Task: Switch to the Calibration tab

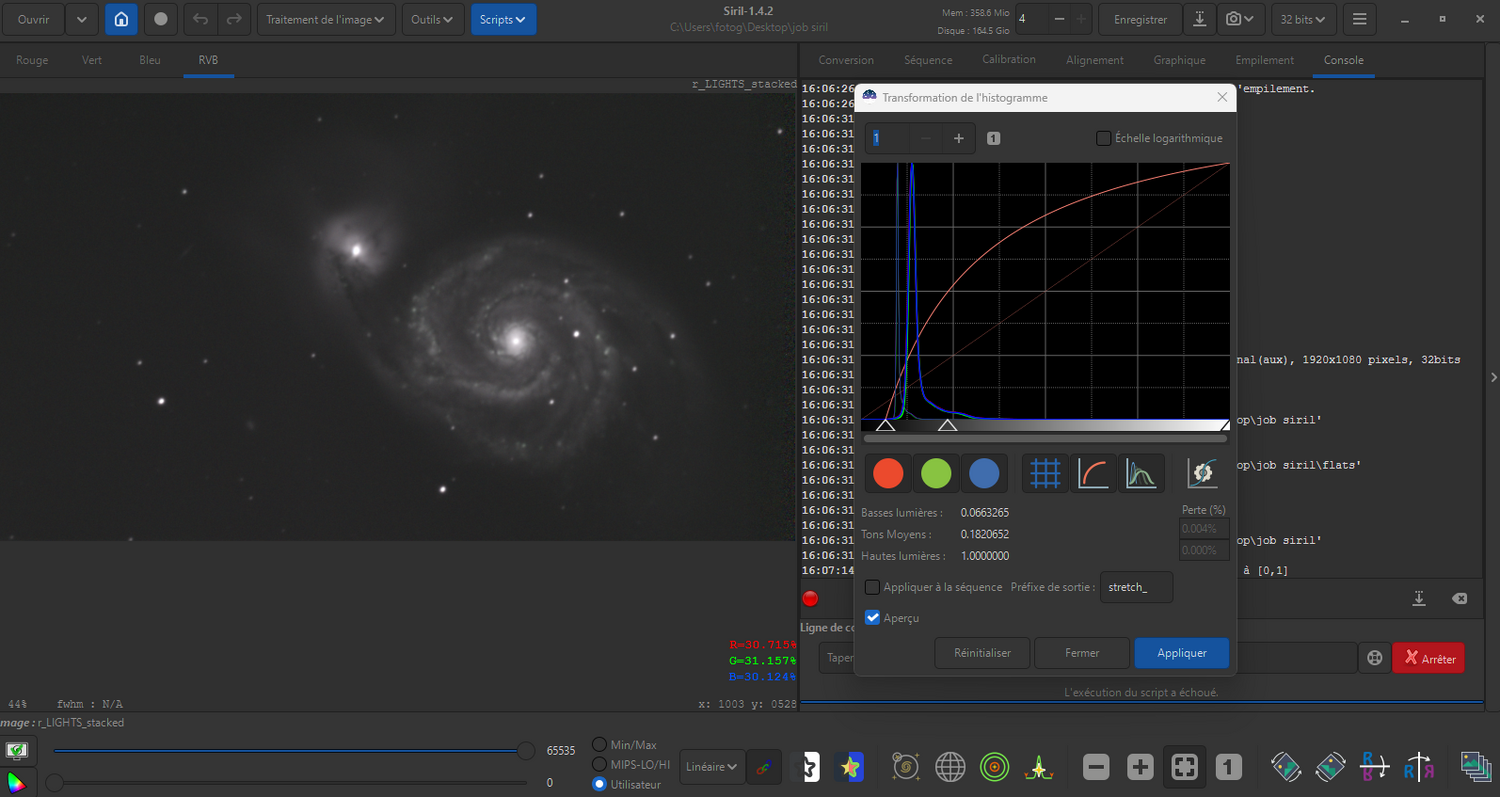Action: [1008, 60]
